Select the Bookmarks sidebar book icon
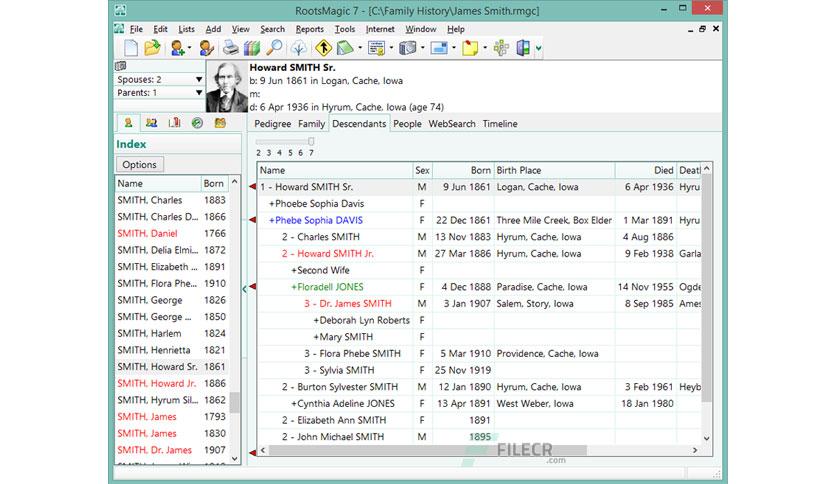This screenshot has width=836, height=484. 174,123
